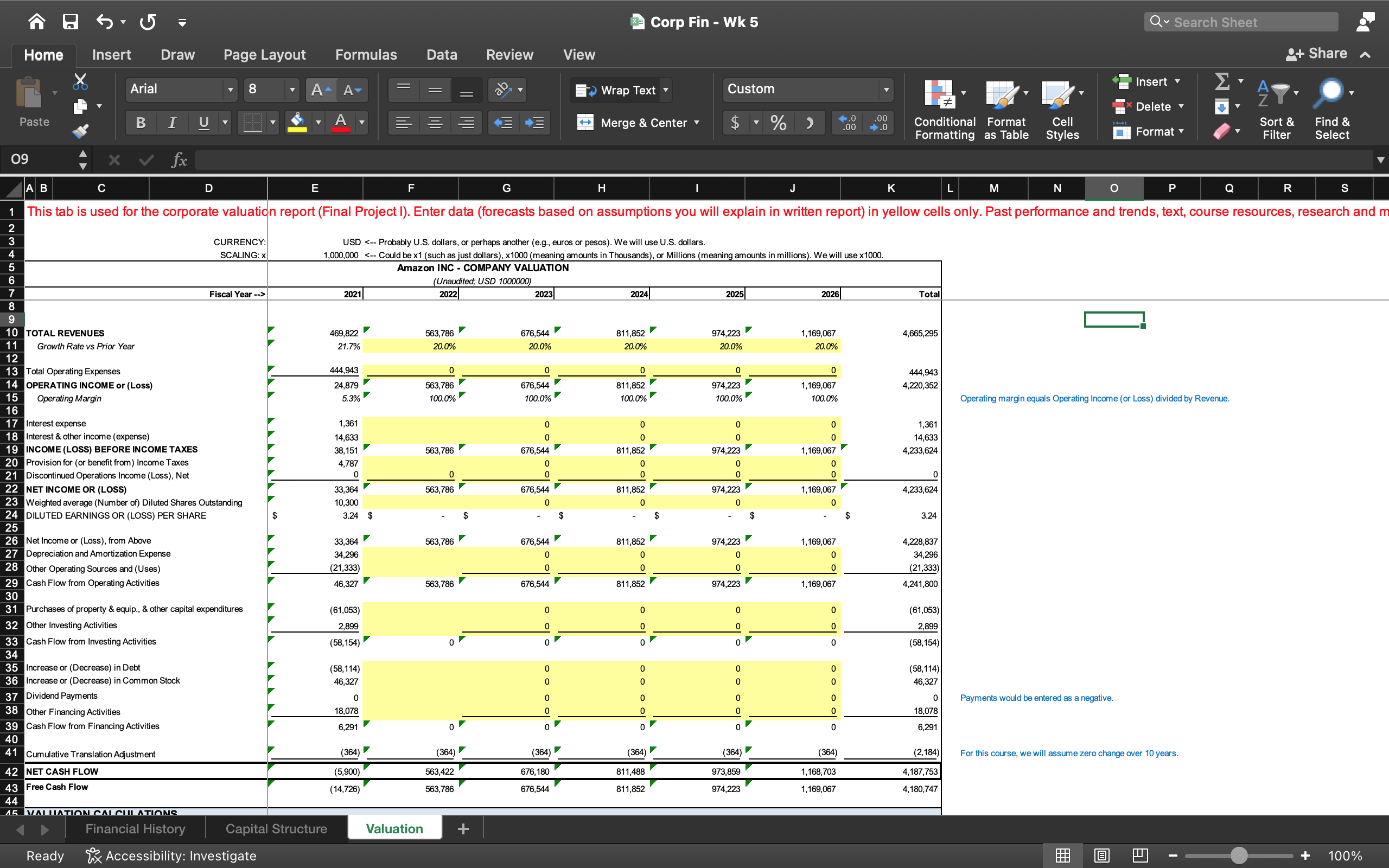Open the Capital Structure sheet tab
Screen dimensions: 1389x868
[x=276, y=828]
